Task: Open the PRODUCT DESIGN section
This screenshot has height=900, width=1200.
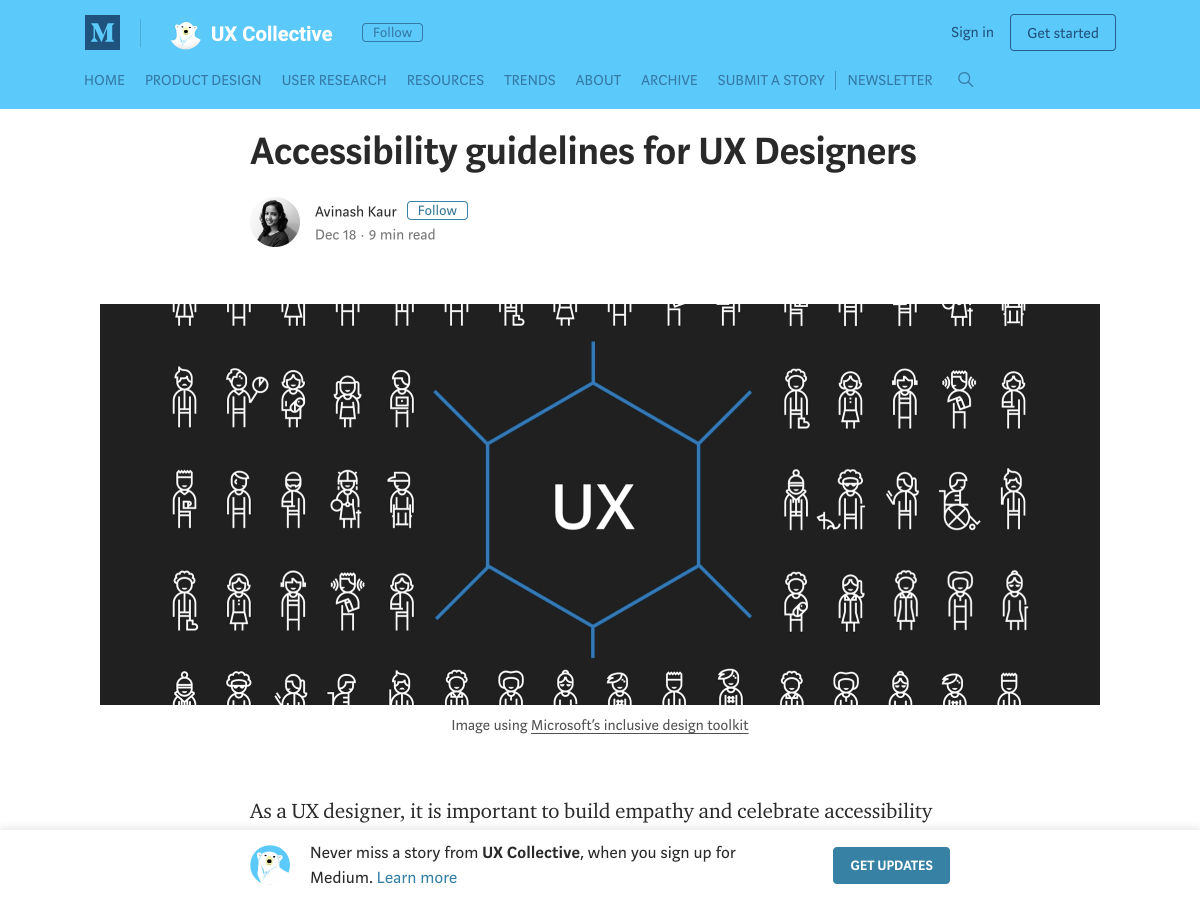Action: pyautogui.click(x=203, y=80)
